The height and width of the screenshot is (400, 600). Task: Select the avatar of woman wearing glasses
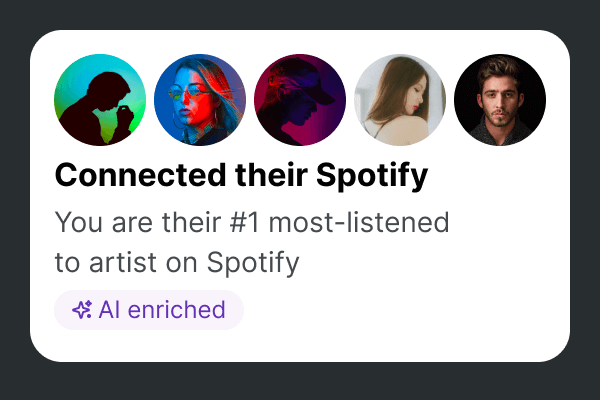tap(200, 100)
